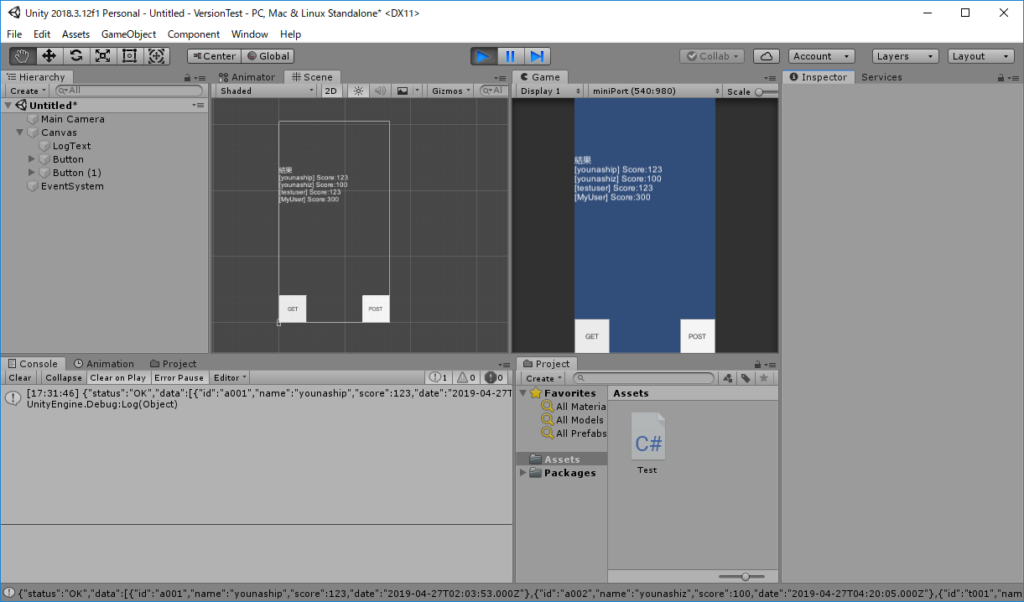Open the Layers dropdown

(905, 56)
